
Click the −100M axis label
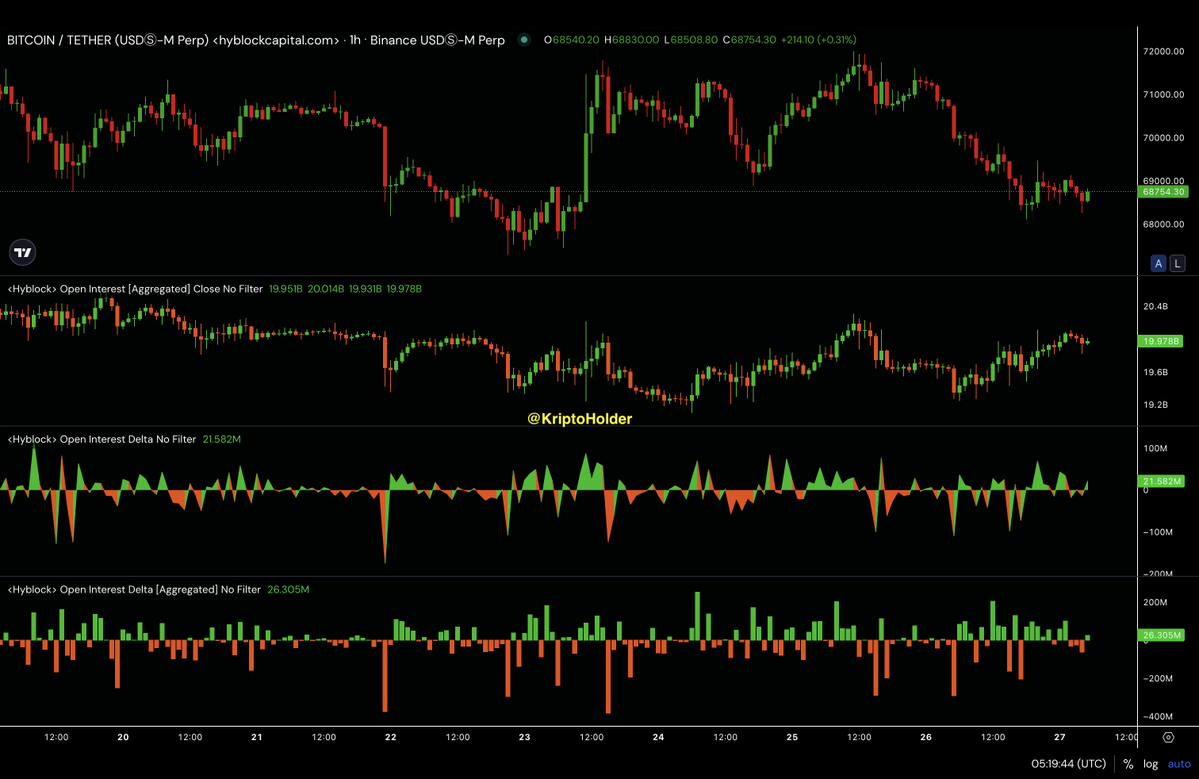pos(1158,532)
